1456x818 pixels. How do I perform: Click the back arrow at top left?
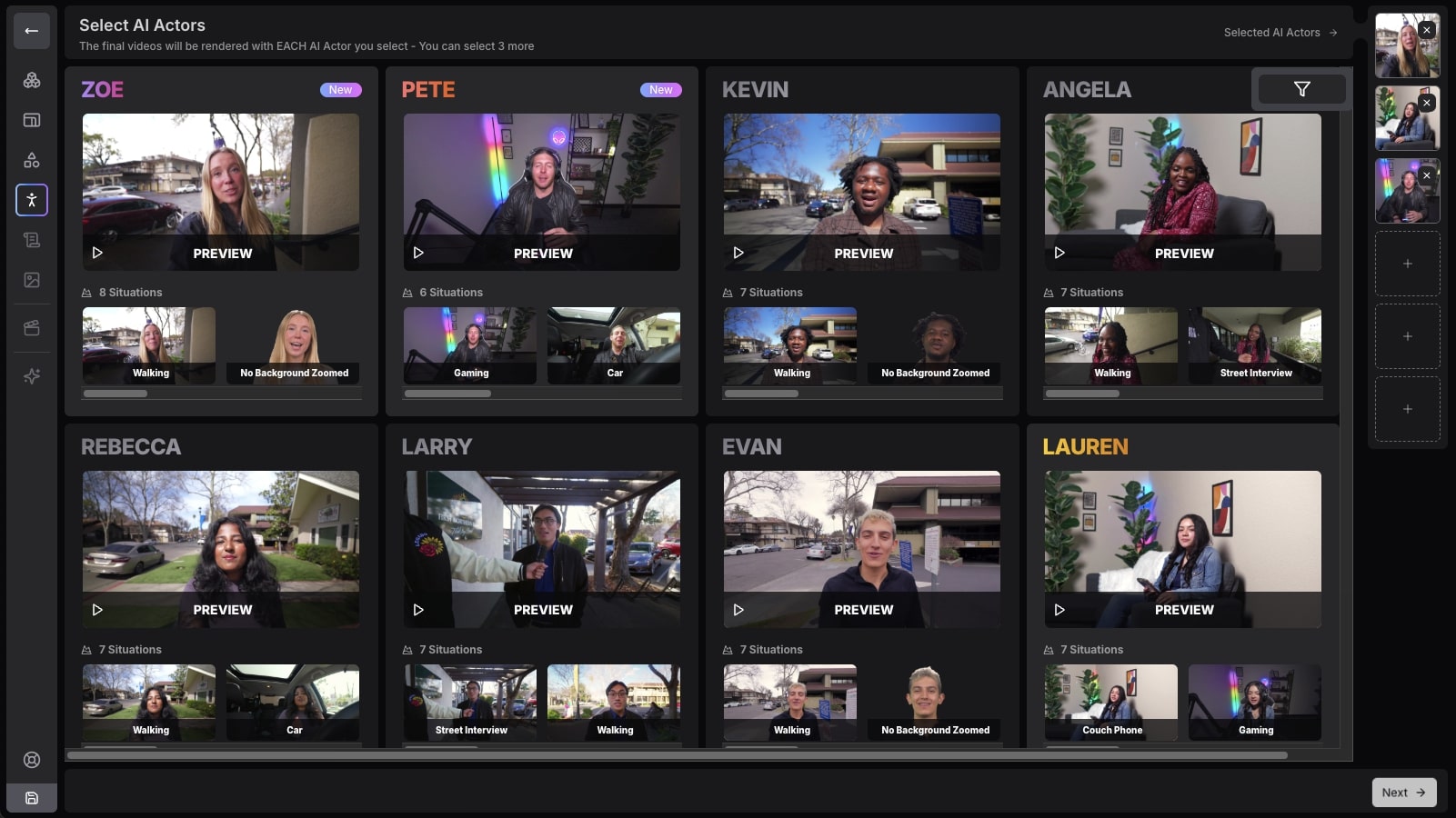point(31,31)
